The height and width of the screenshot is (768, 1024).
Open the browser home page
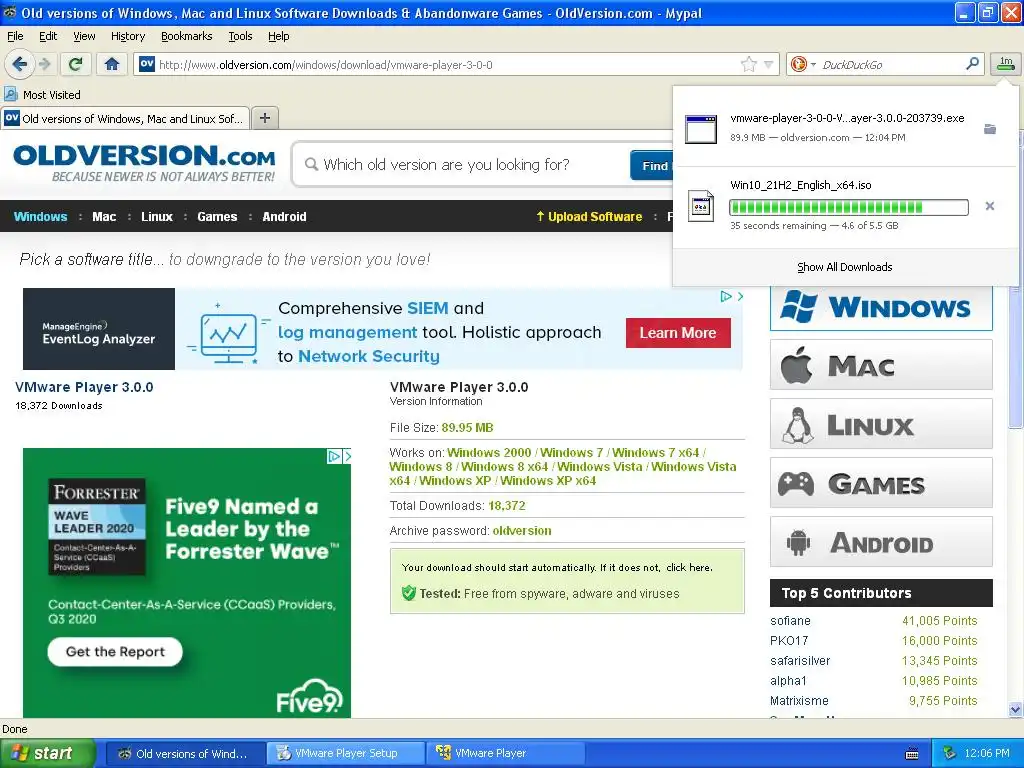[112, 64]
